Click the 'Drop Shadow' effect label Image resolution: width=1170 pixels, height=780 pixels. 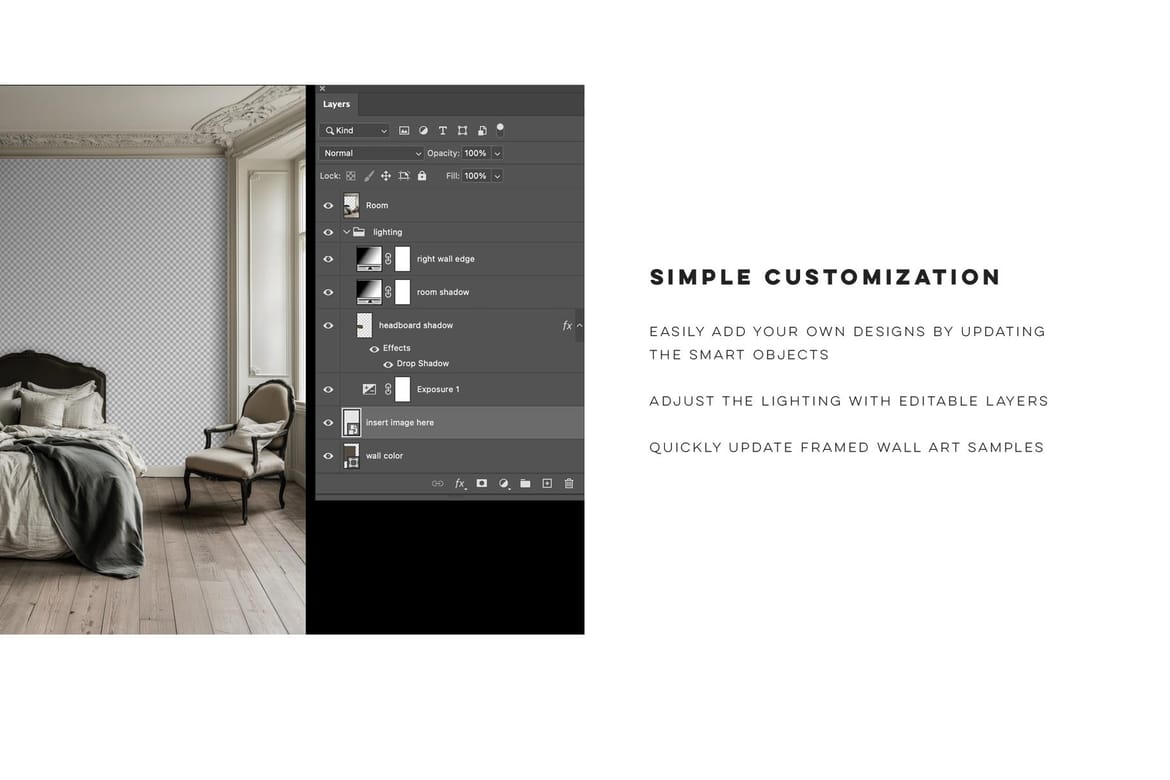[422, 364]
